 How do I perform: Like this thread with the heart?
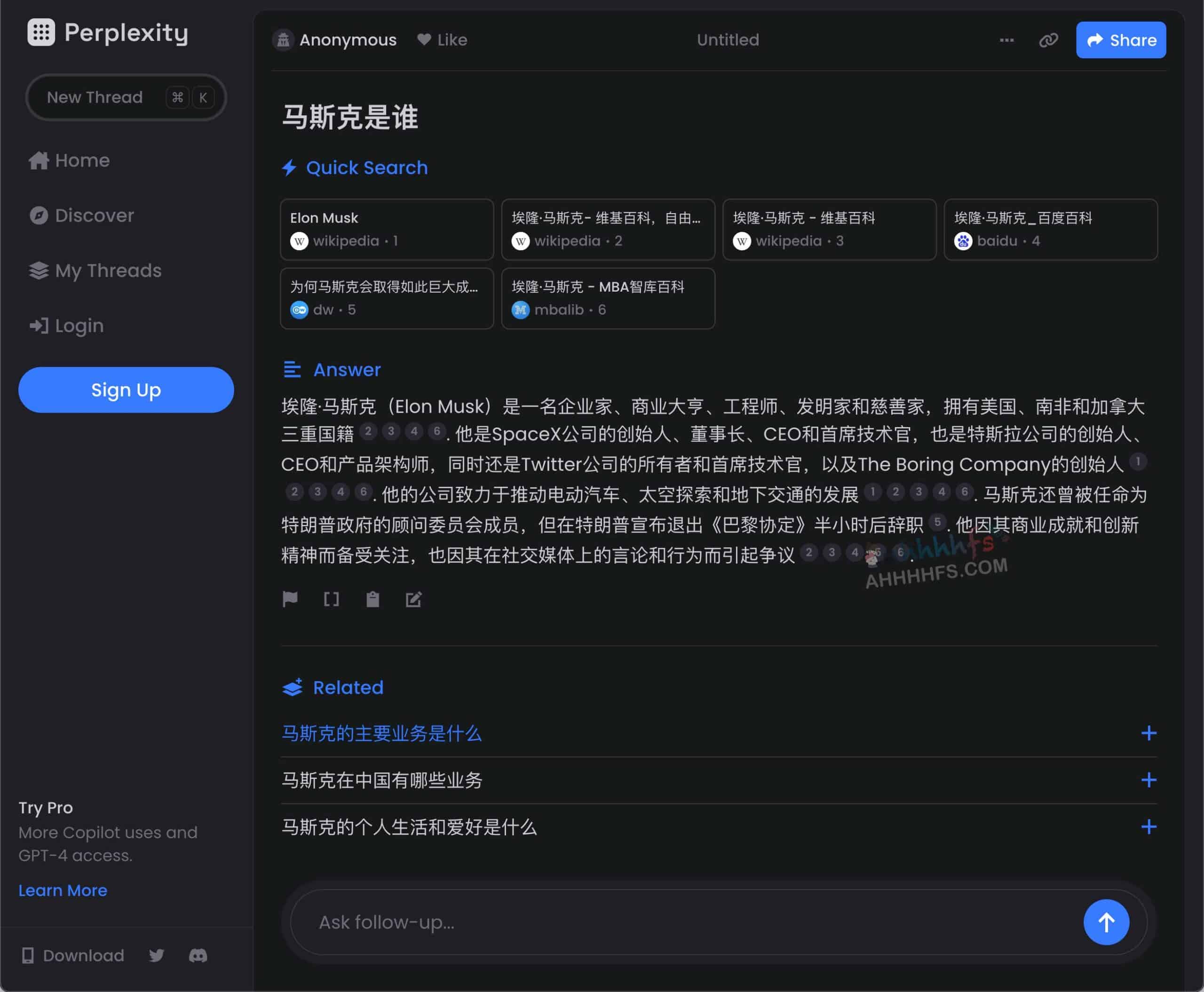442,40
